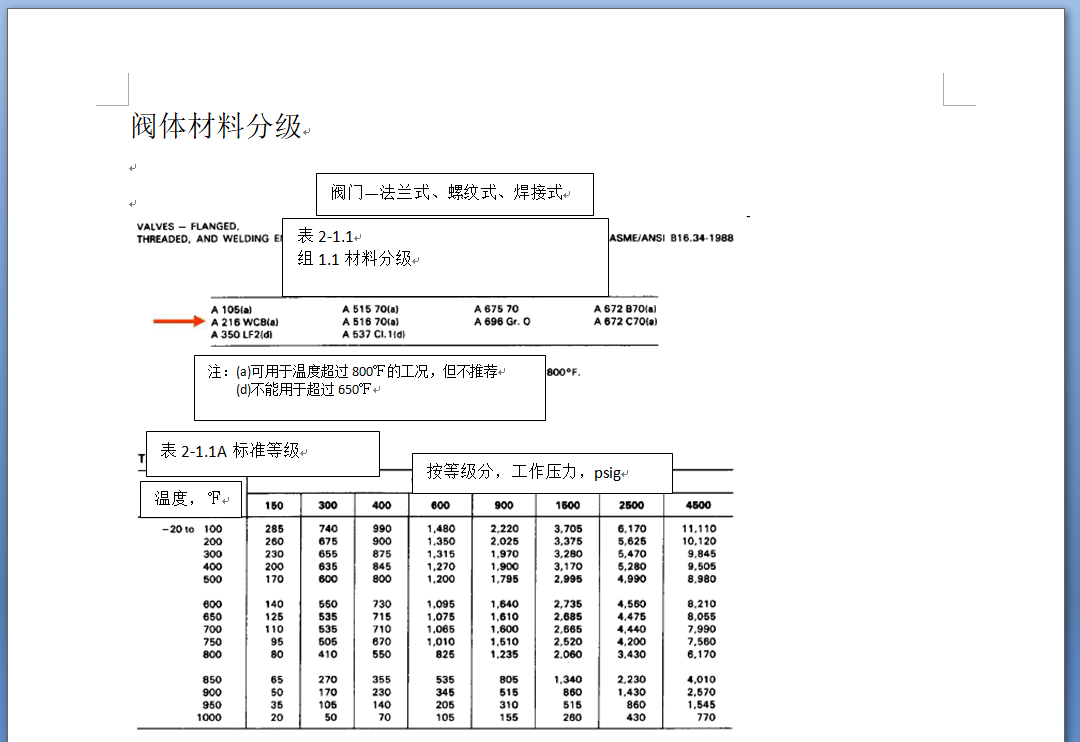Click the 1000 temperature row label
Viewport: 1080px width, 742px height.
(x=209, y=717)
